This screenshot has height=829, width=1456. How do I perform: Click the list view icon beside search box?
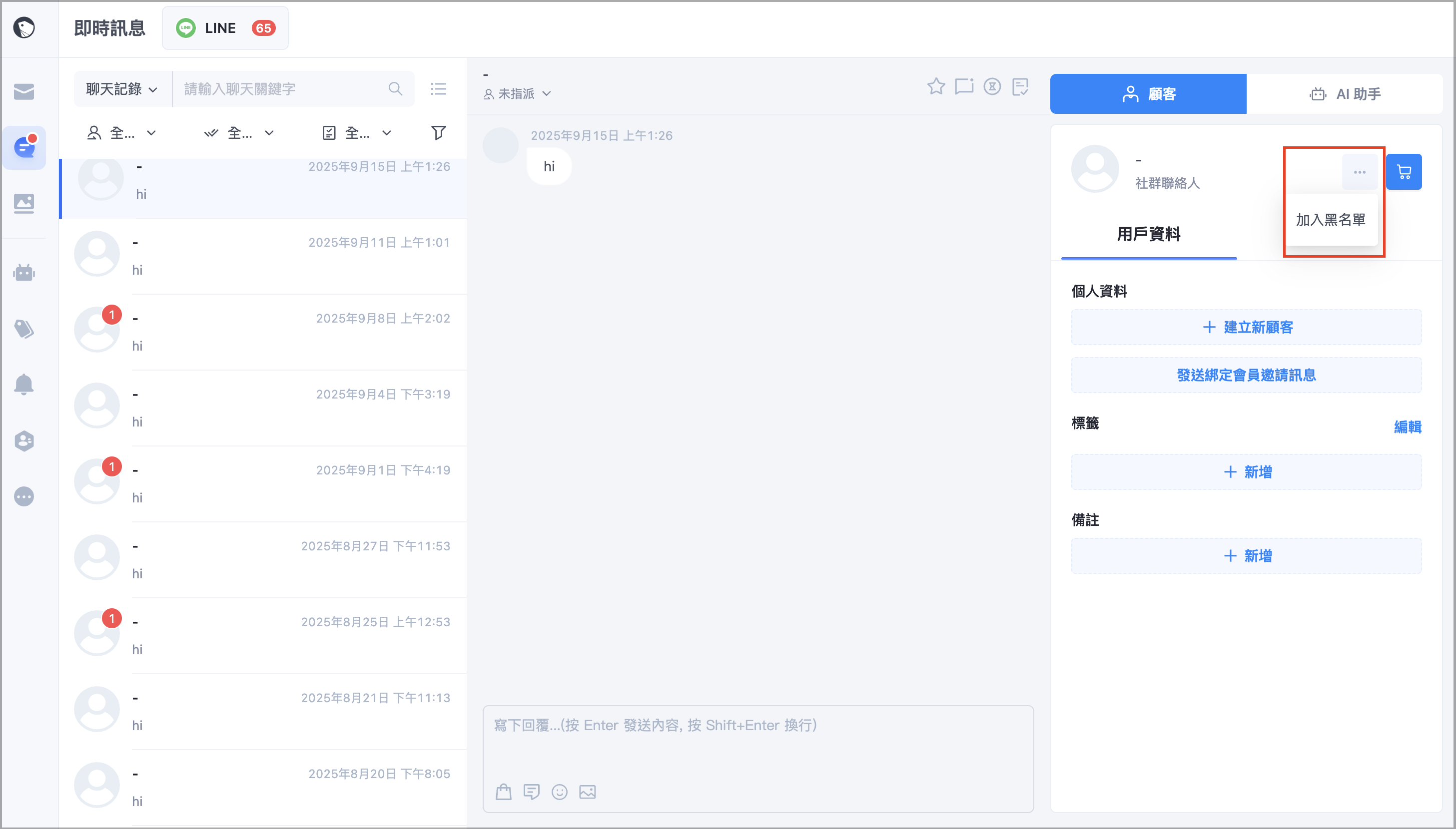(439, 89)
